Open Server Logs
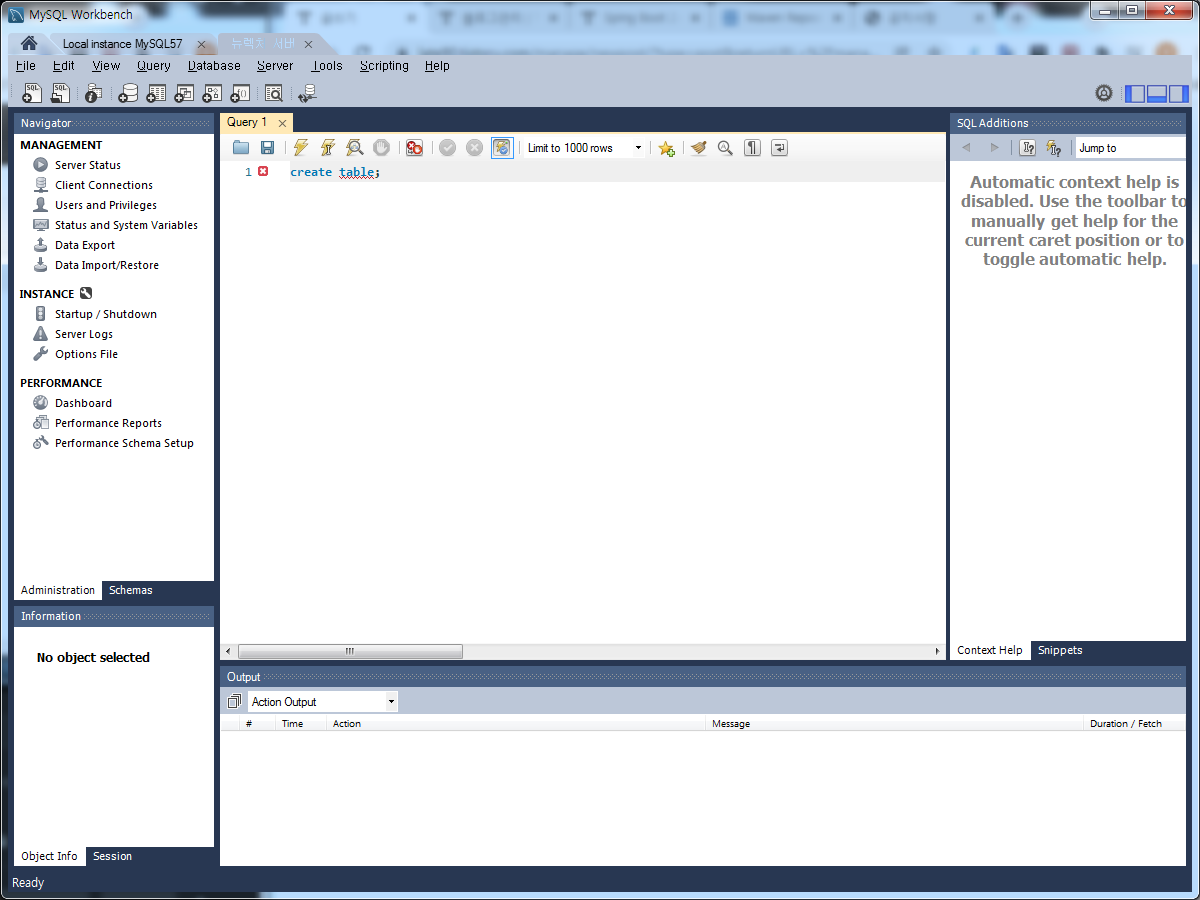 click(84, 334)
